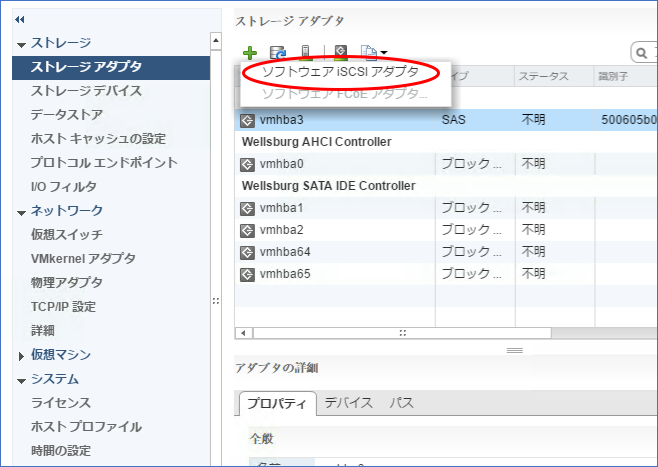The width and height of the screenshot is (658, 467).
Task: Open VMkernel アダプタ in sidebar
Action: 83,258
